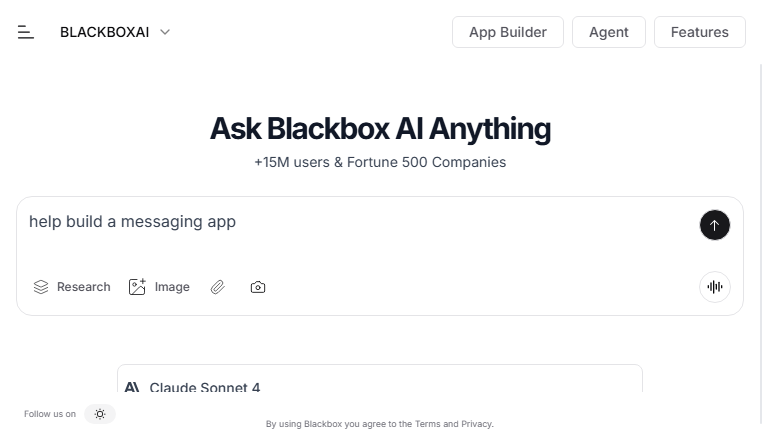This screenshot has height=432, width=762.
Task: Expand the BLACKBOXAI dropdown chevron
Action: click(165, 32)
